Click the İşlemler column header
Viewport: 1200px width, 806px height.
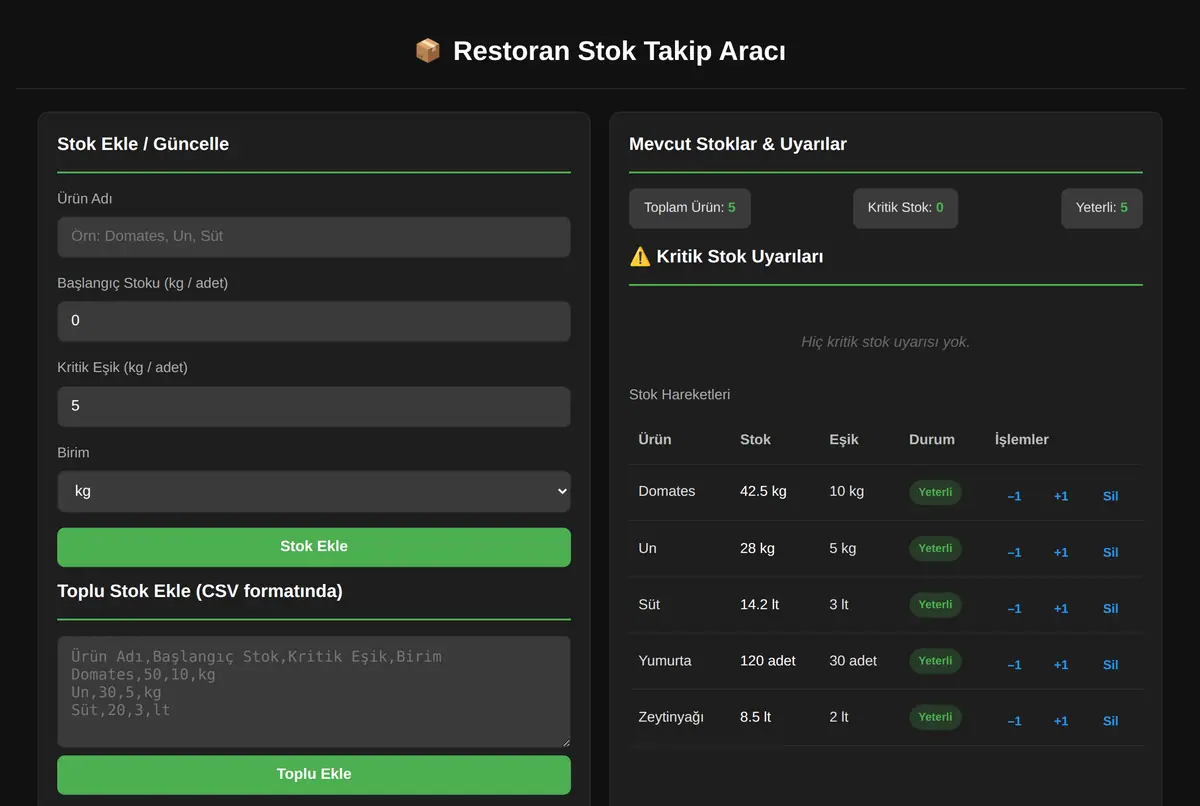point(1022,440)
